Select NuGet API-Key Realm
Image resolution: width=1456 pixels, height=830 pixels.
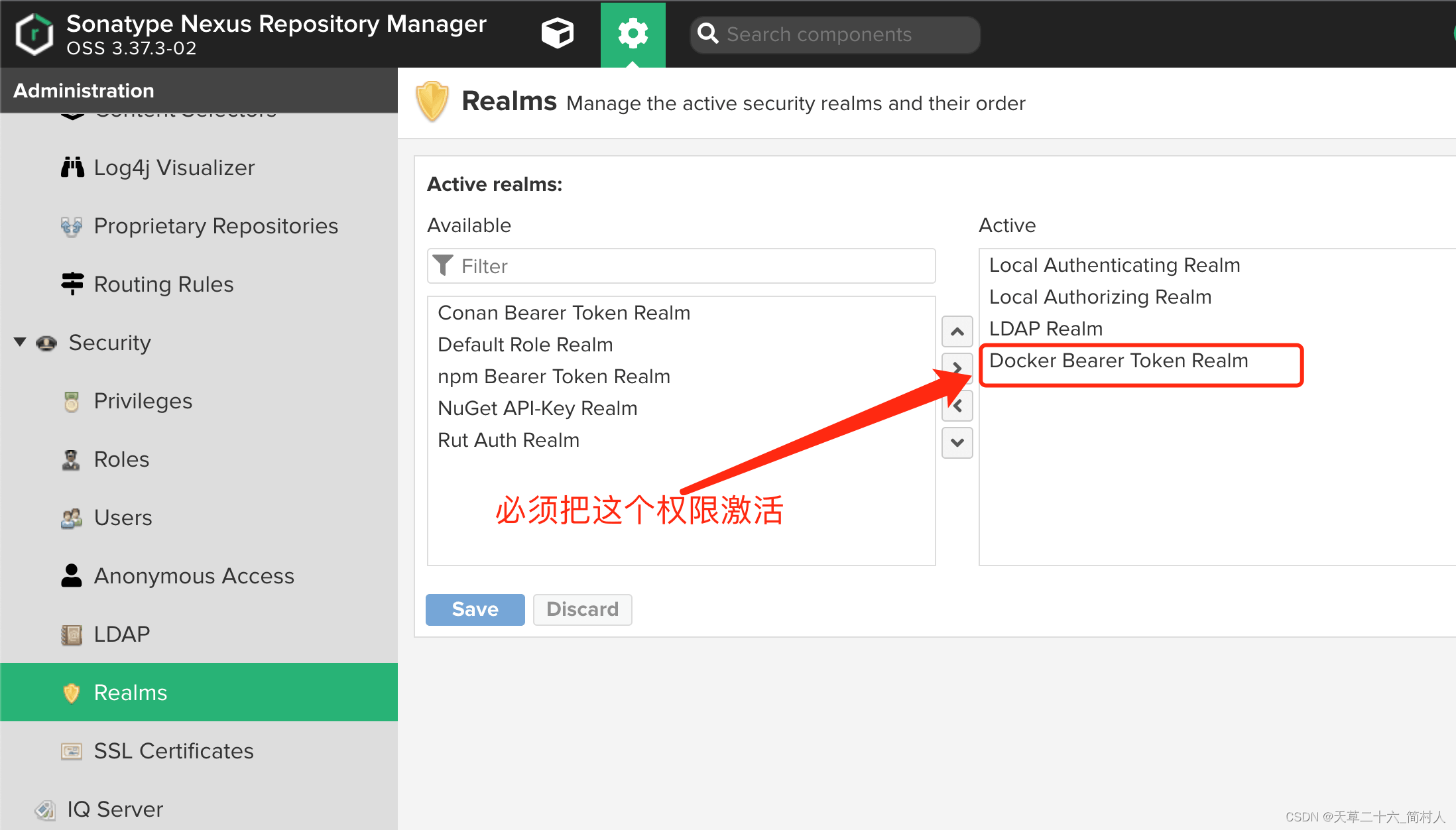(538, 408)
